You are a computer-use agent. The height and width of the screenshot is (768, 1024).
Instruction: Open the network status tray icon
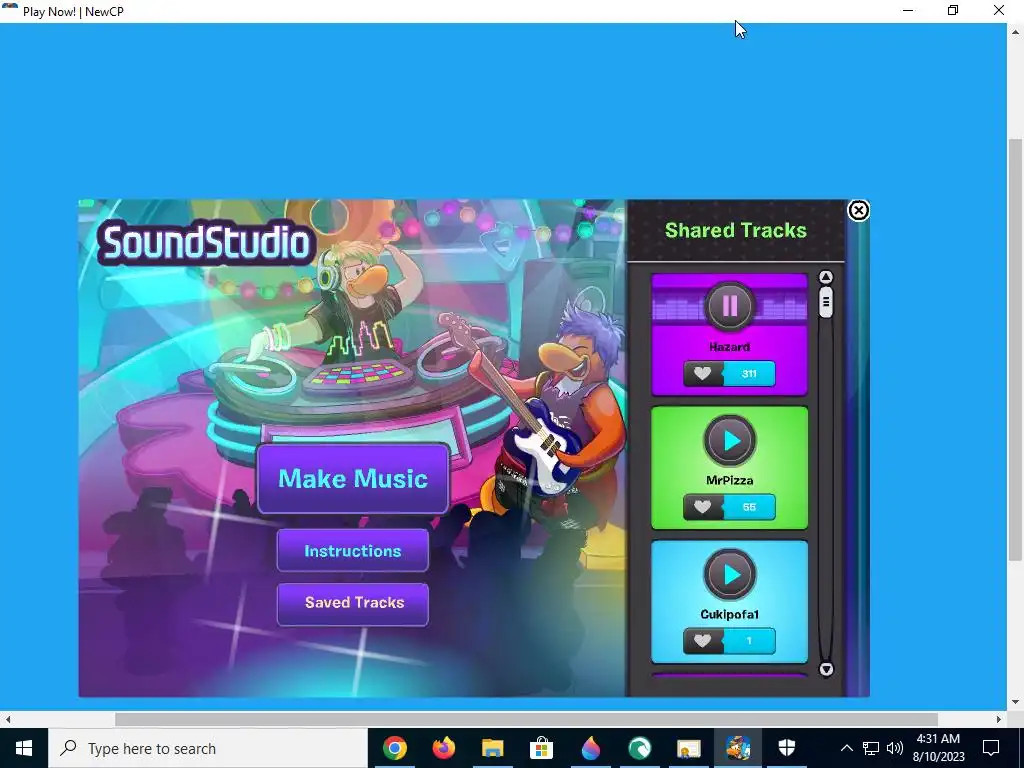(871, 748)
